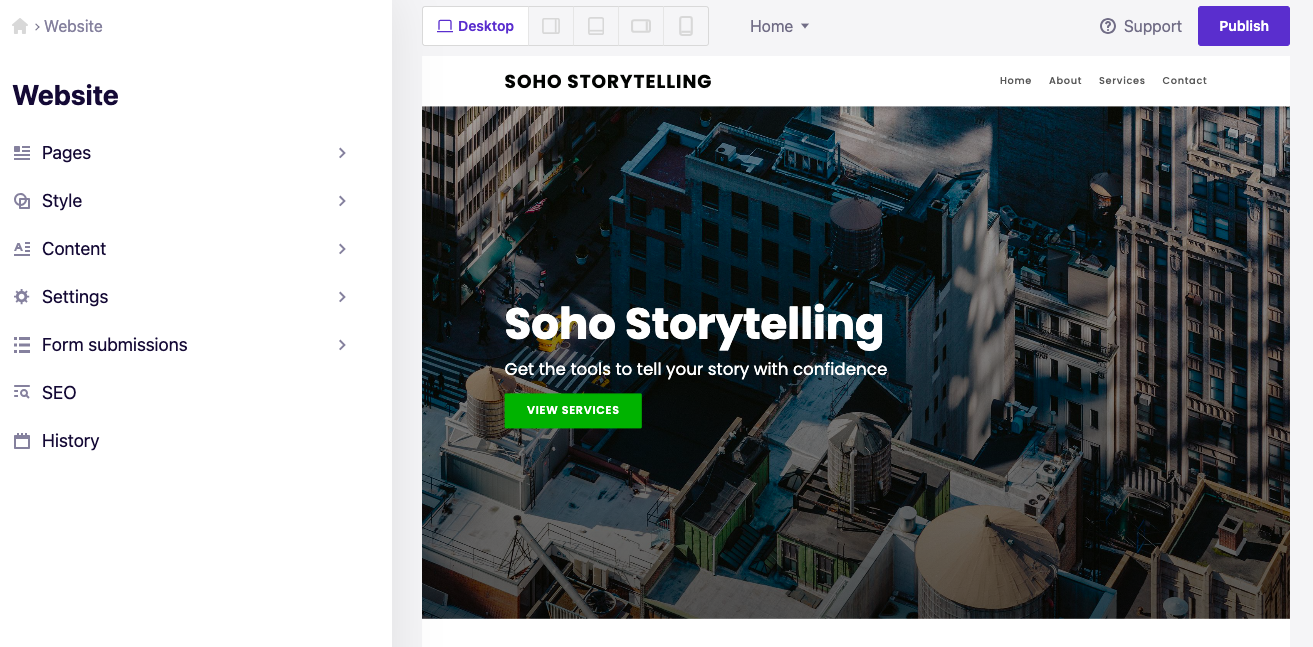This screenshot has height=647, width=1313.
Task: Click the SOHO STORYTELLING header logo text
Action: [608, 82]
